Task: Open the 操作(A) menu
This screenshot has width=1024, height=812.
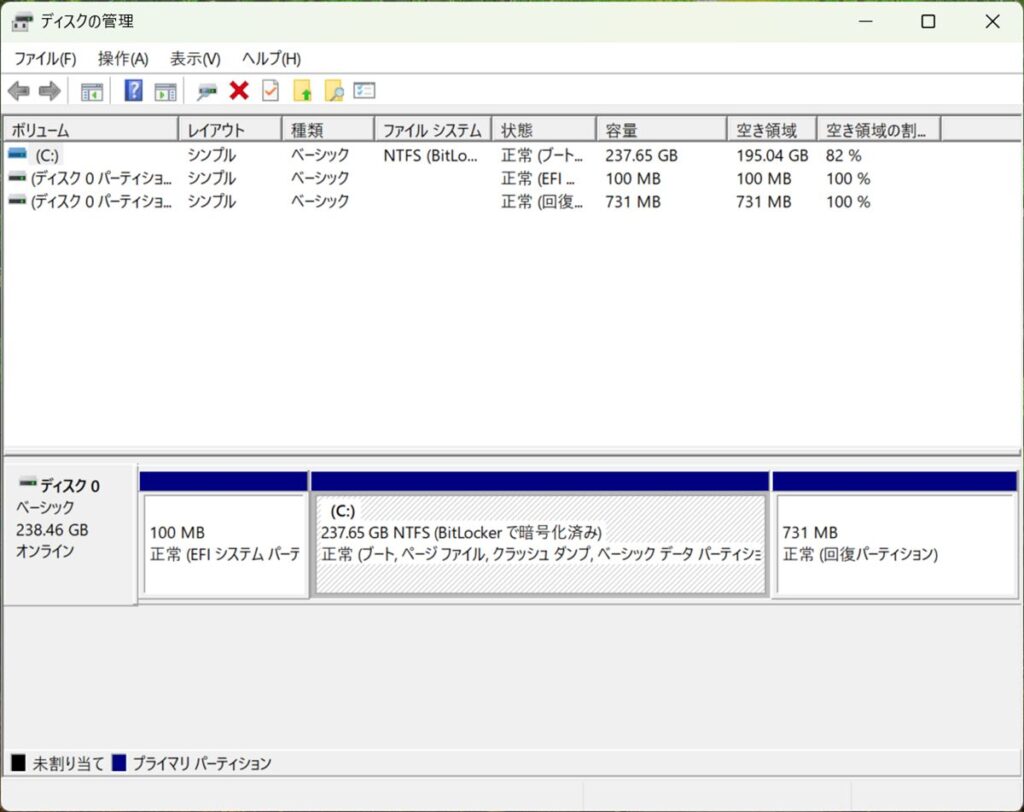Action: coord(123,59)
